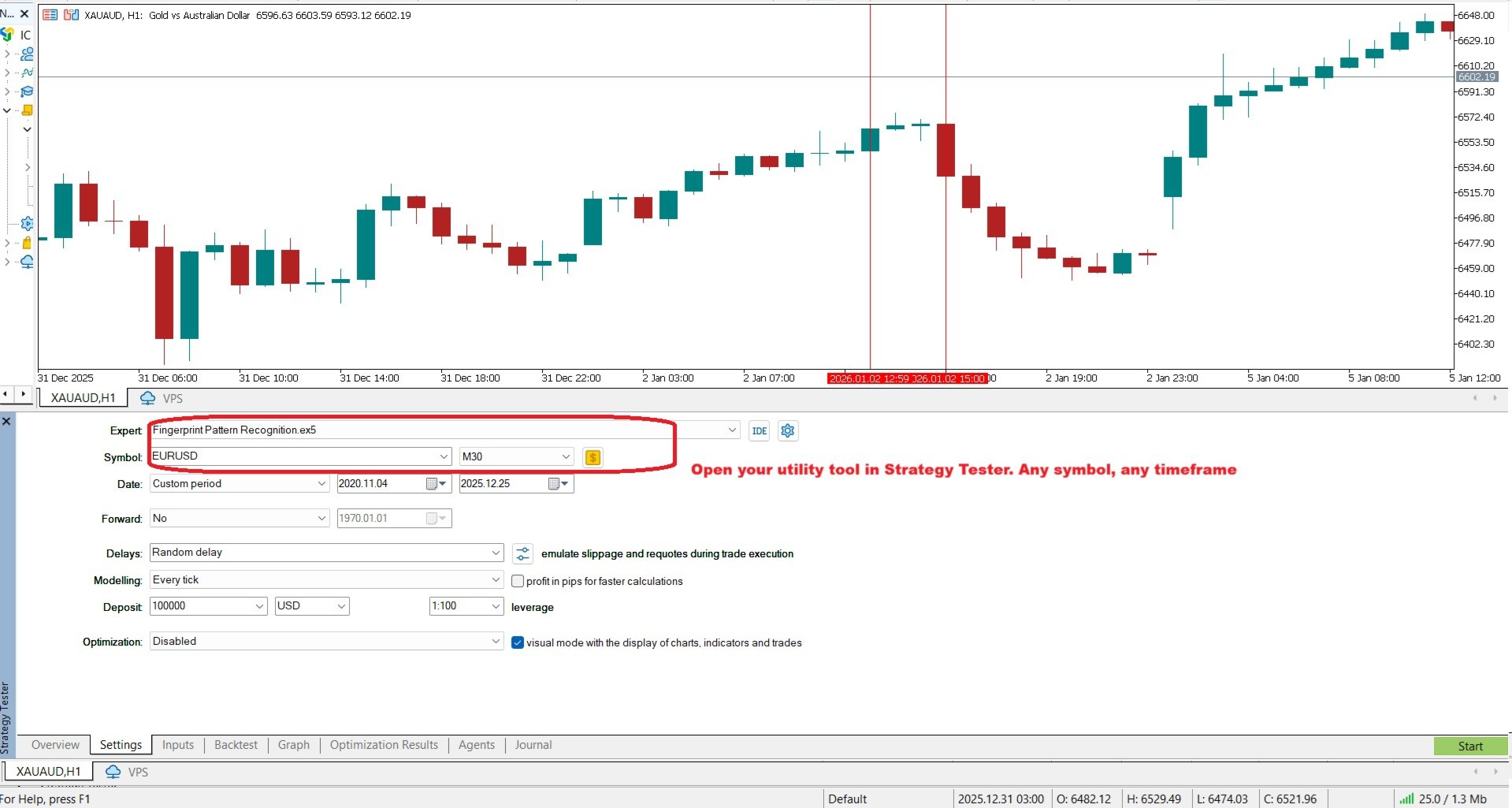1512x808 pixels.
Task: Expand the Market node in Navigator
Action: point(7,243)
